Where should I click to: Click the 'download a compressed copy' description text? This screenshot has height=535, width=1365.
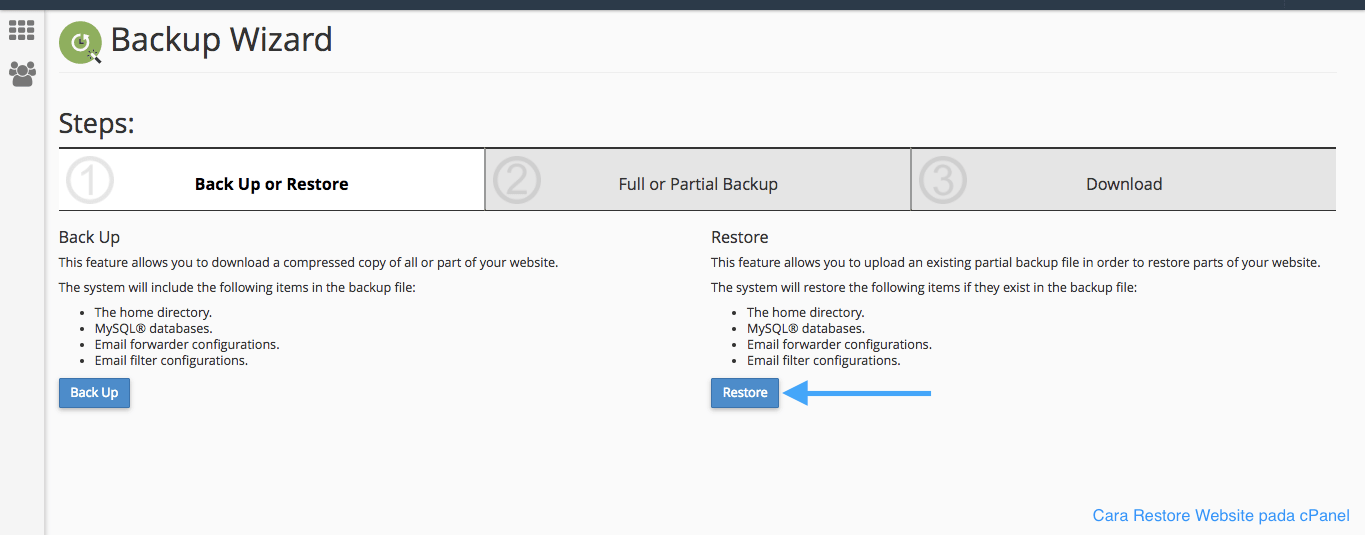coord(308,263)
